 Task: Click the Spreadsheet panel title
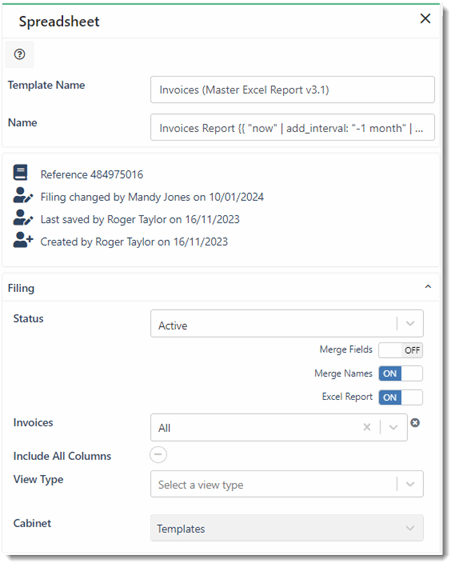[x=59, y=22]
